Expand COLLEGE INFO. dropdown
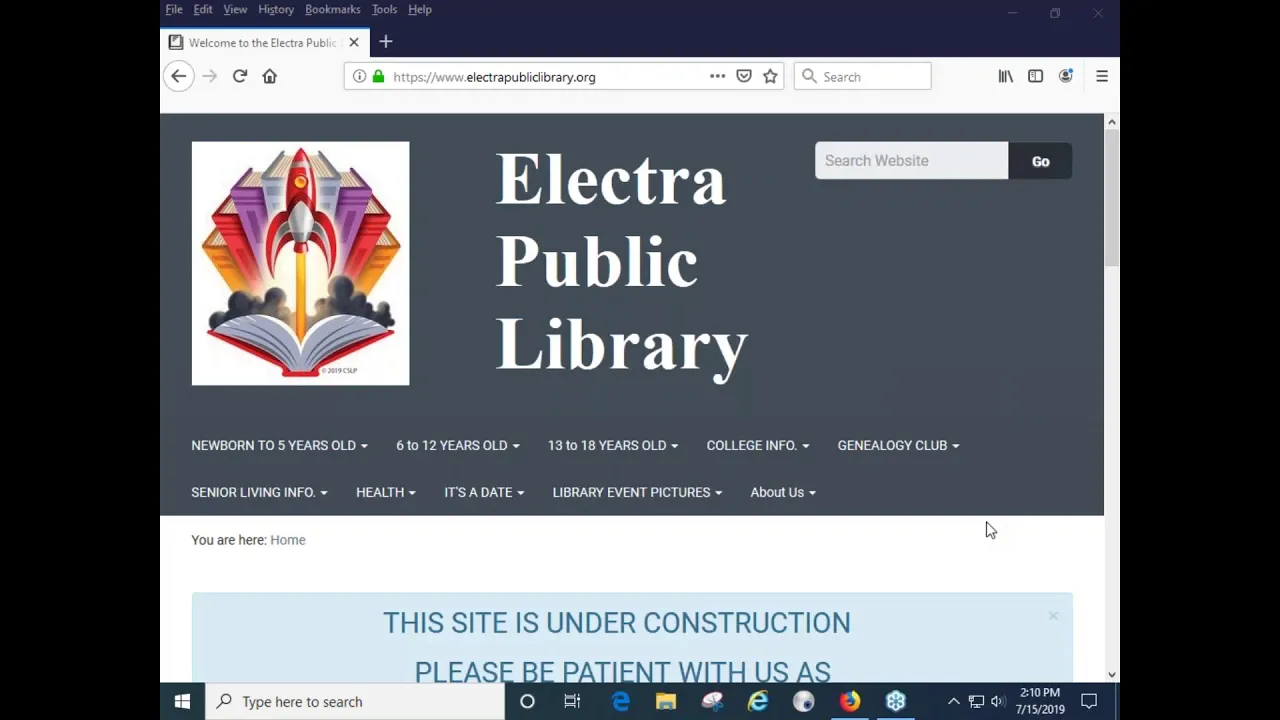 tap(757, 445)
